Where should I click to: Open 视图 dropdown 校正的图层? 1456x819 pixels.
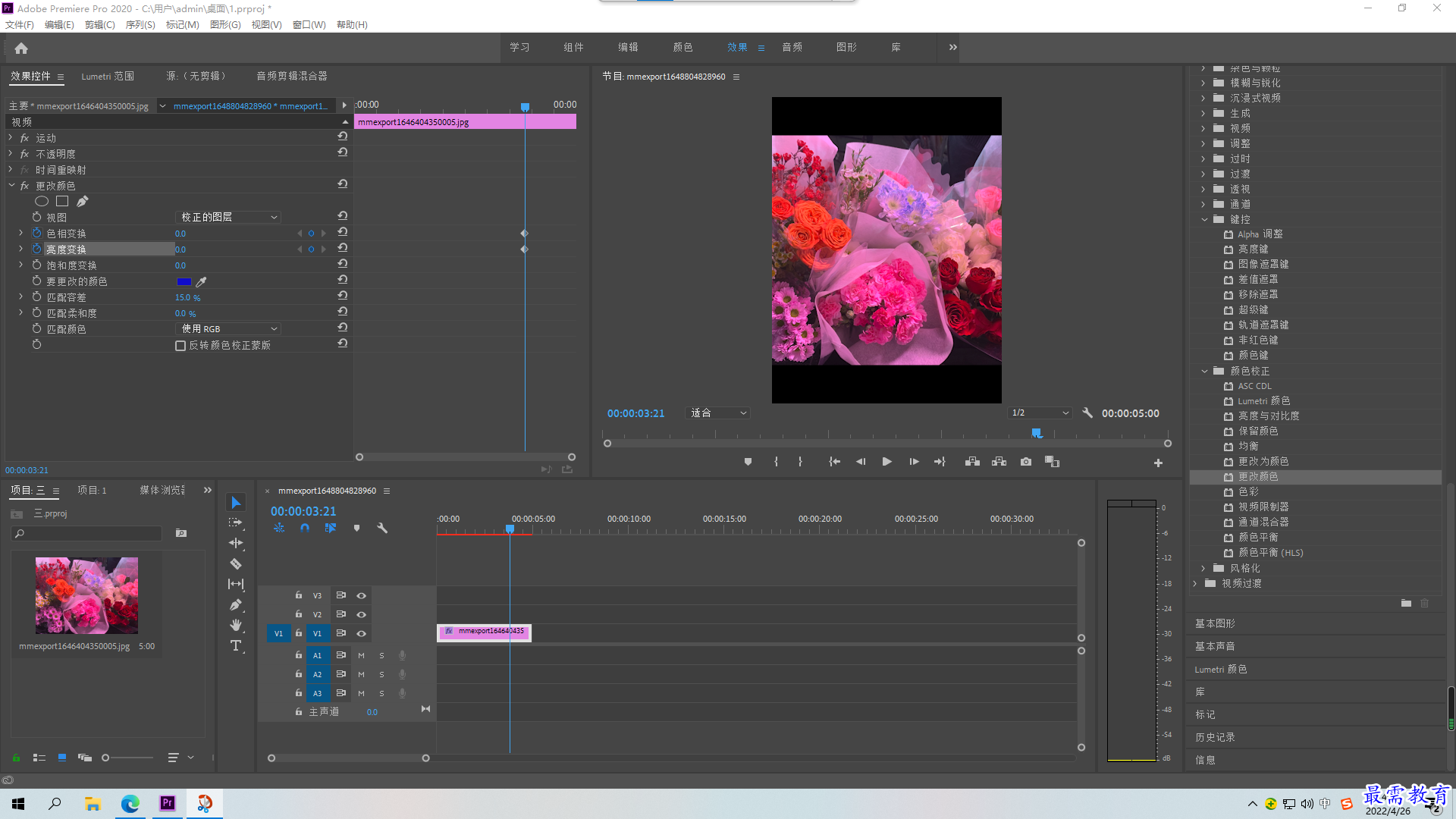(x=228, y=217)
